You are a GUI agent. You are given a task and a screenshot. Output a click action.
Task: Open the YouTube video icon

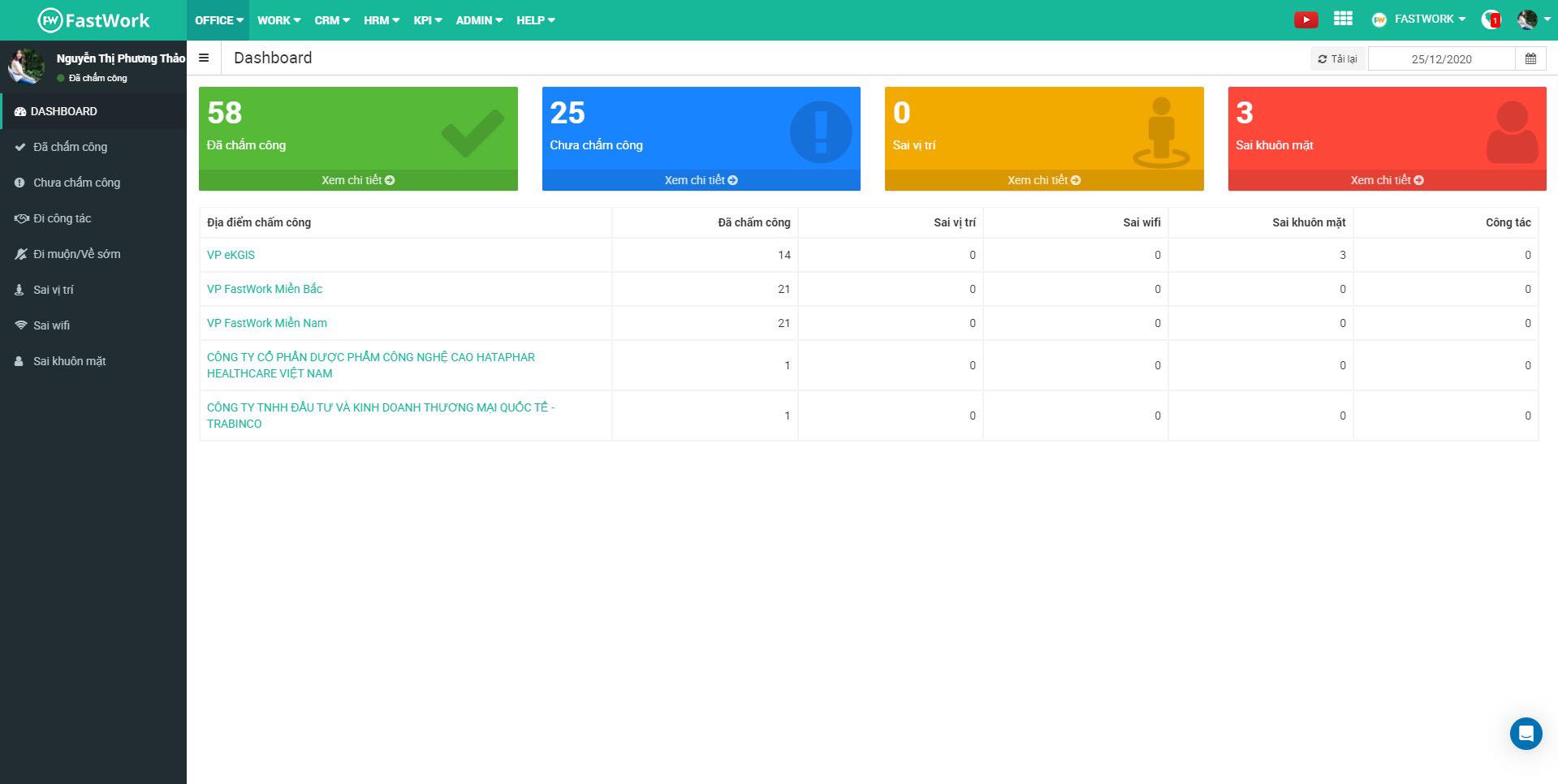(x=1306, y=19)
